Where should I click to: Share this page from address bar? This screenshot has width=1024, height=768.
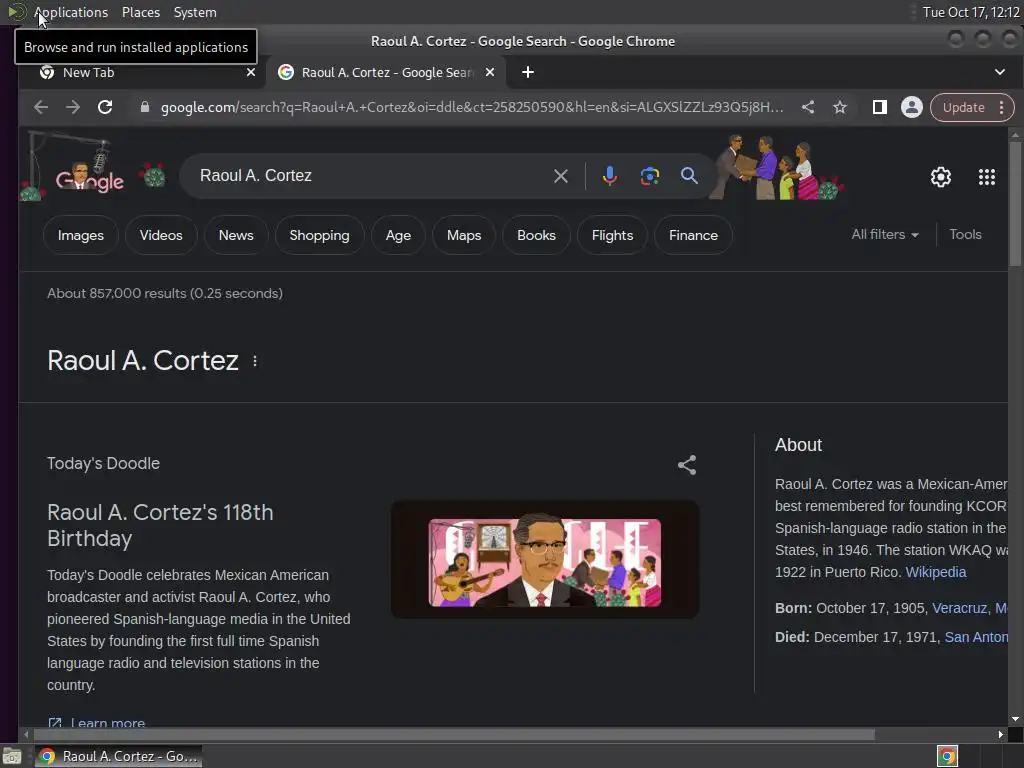pos(808,107)
